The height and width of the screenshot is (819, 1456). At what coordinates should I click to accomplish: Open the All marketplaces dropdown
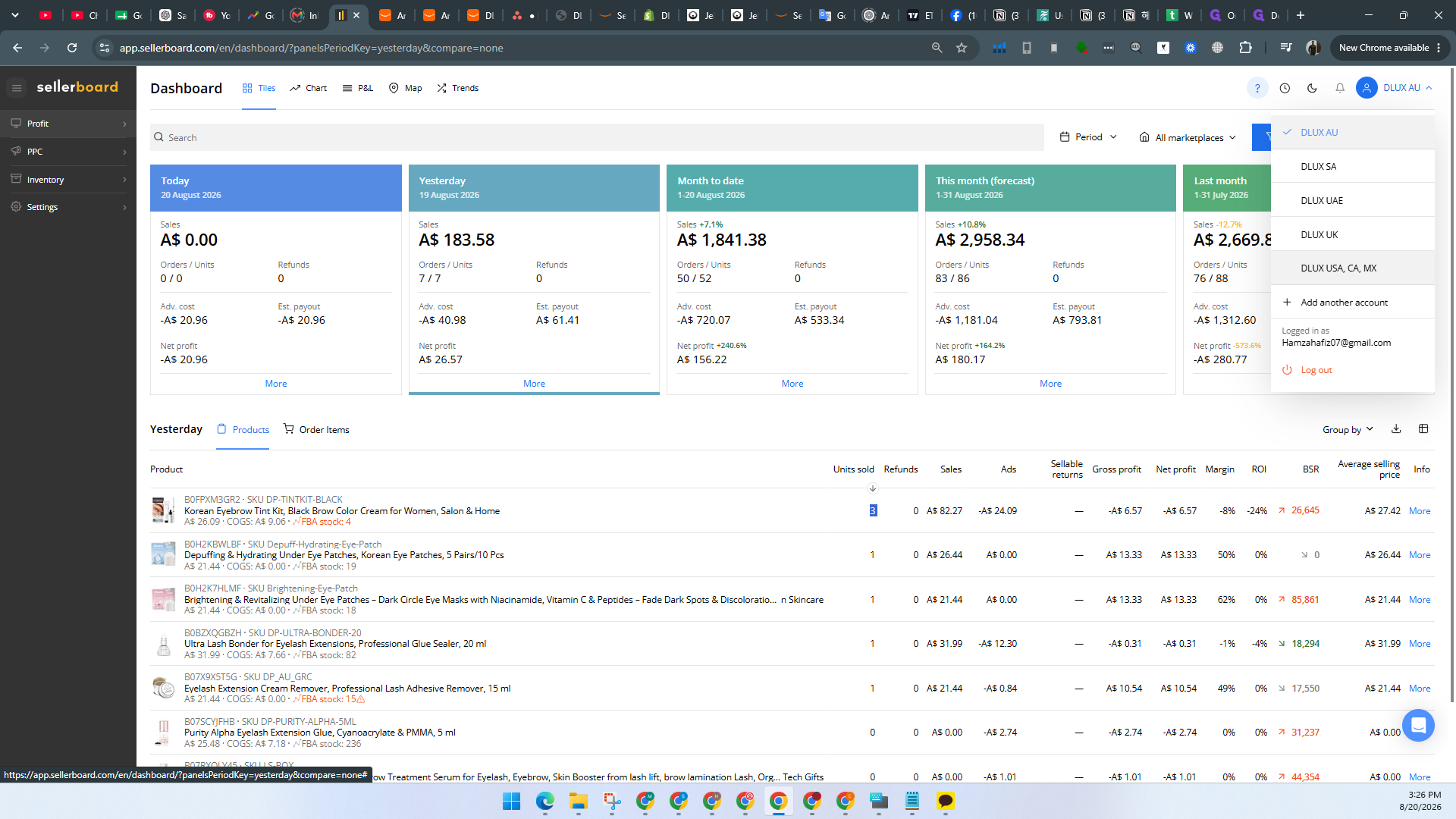1188,137
